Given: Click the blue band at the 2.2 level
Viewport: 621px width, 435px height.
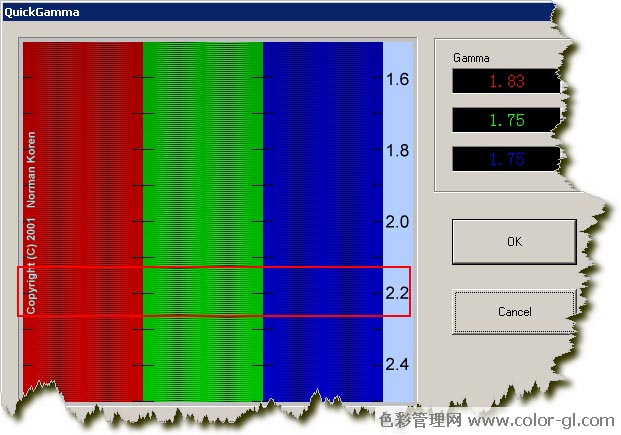Looking at the screenshot, I should [322, 292].
